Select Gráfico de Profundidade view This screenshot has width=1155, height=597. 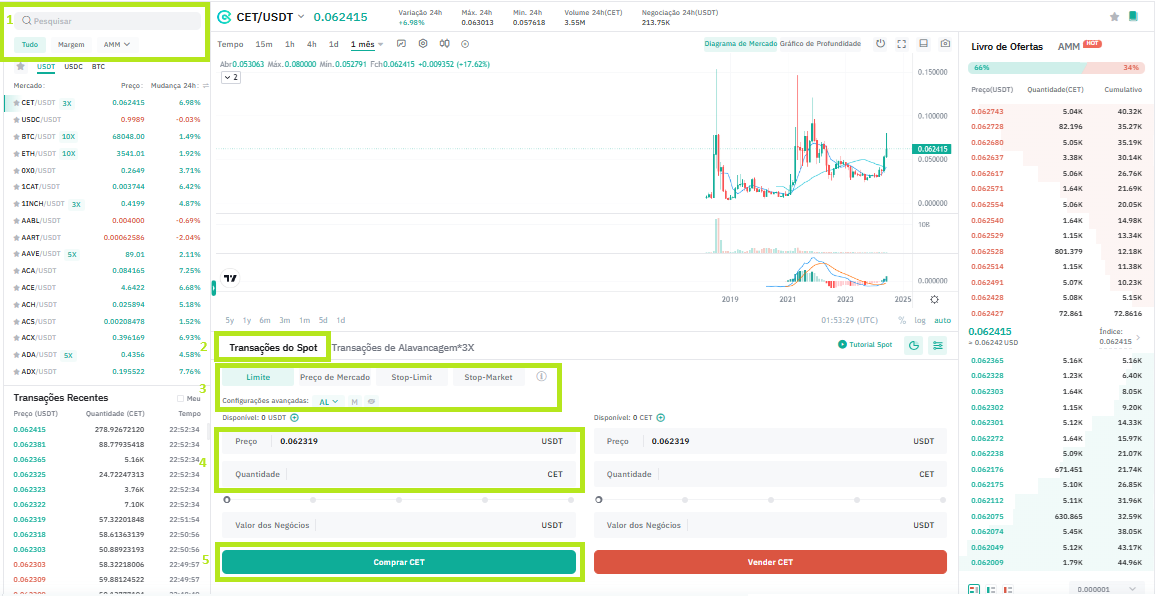821,43
